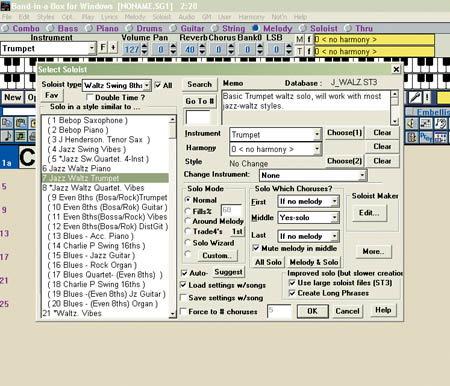The height and width of the screenshot is (386, 450).
Task: Open the First chorus dropdown
Action: pos(334,201)
